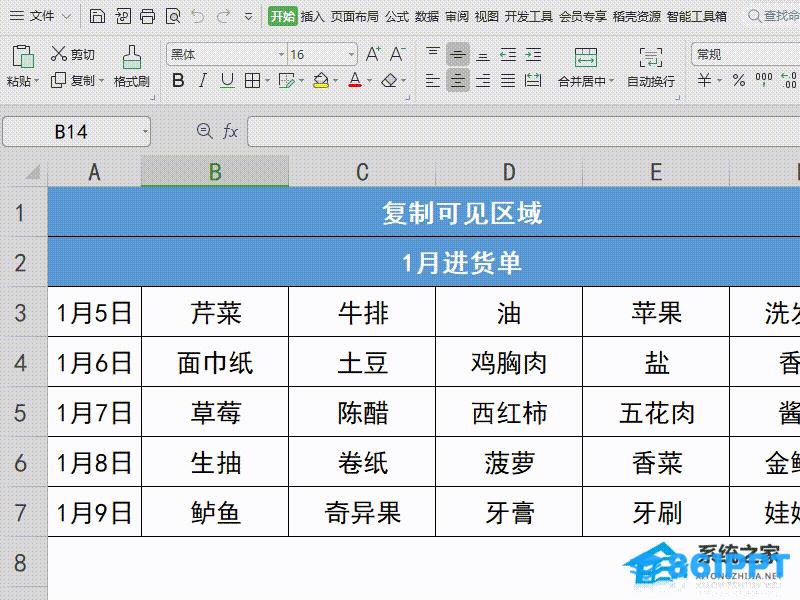Image resolution: width=800 pixels, height=600 pixels.
Task: Switch to the Data tab
Action: [427, 16]
